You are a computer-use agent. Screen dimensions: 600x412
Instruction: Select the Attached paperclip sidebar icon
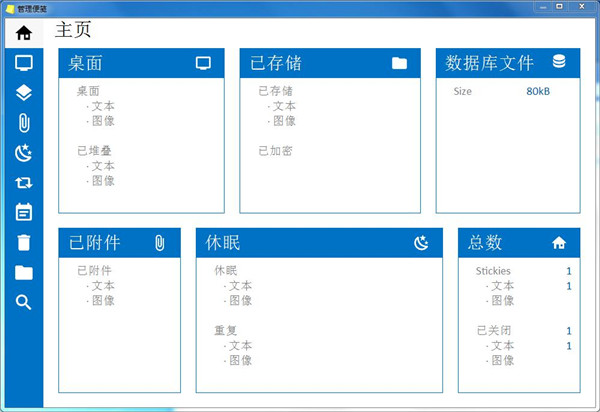pyautogui.click(x=24, y=123)
